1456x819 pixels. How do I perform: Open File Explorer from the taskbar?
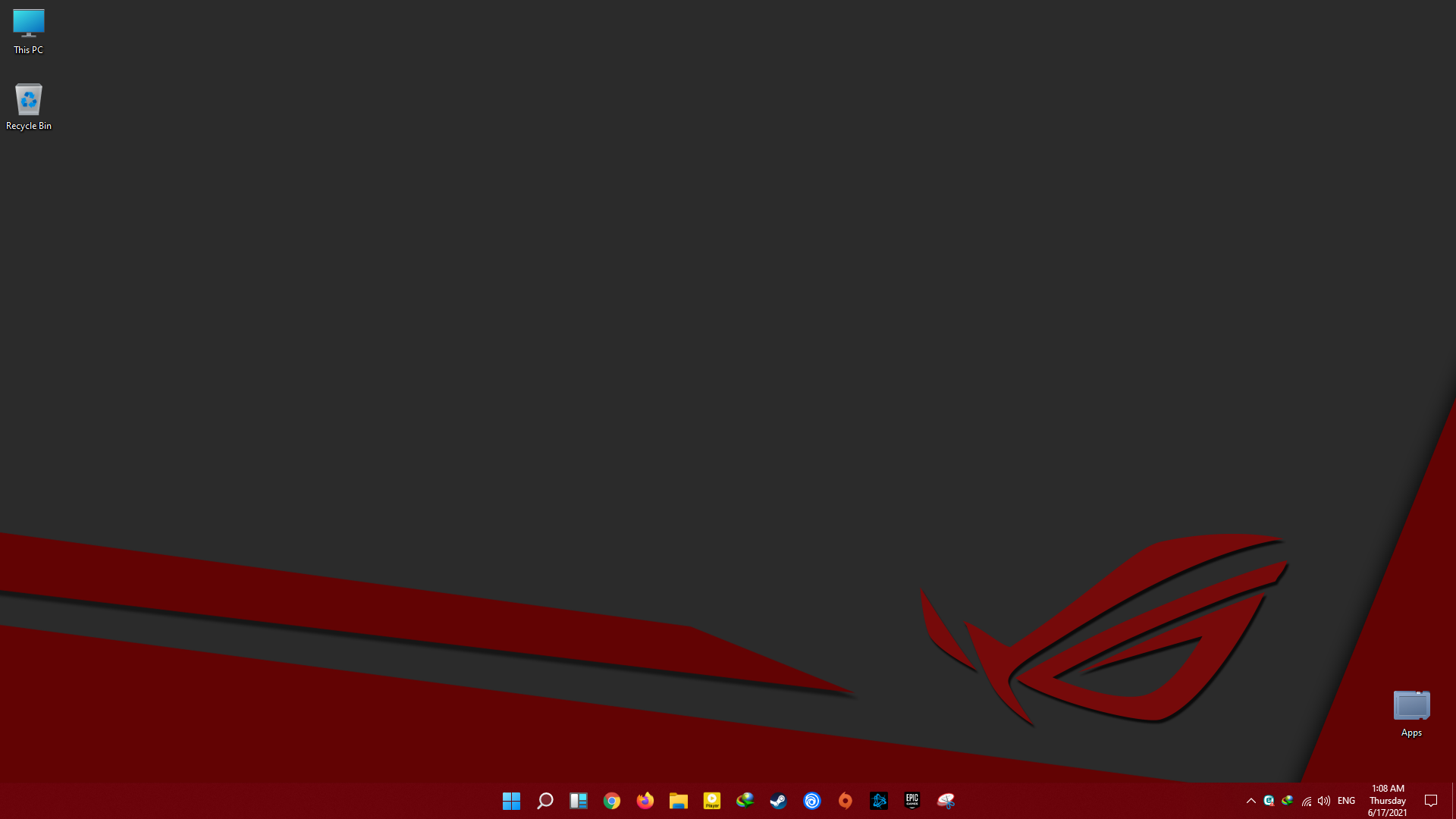(x=679, y=801)
